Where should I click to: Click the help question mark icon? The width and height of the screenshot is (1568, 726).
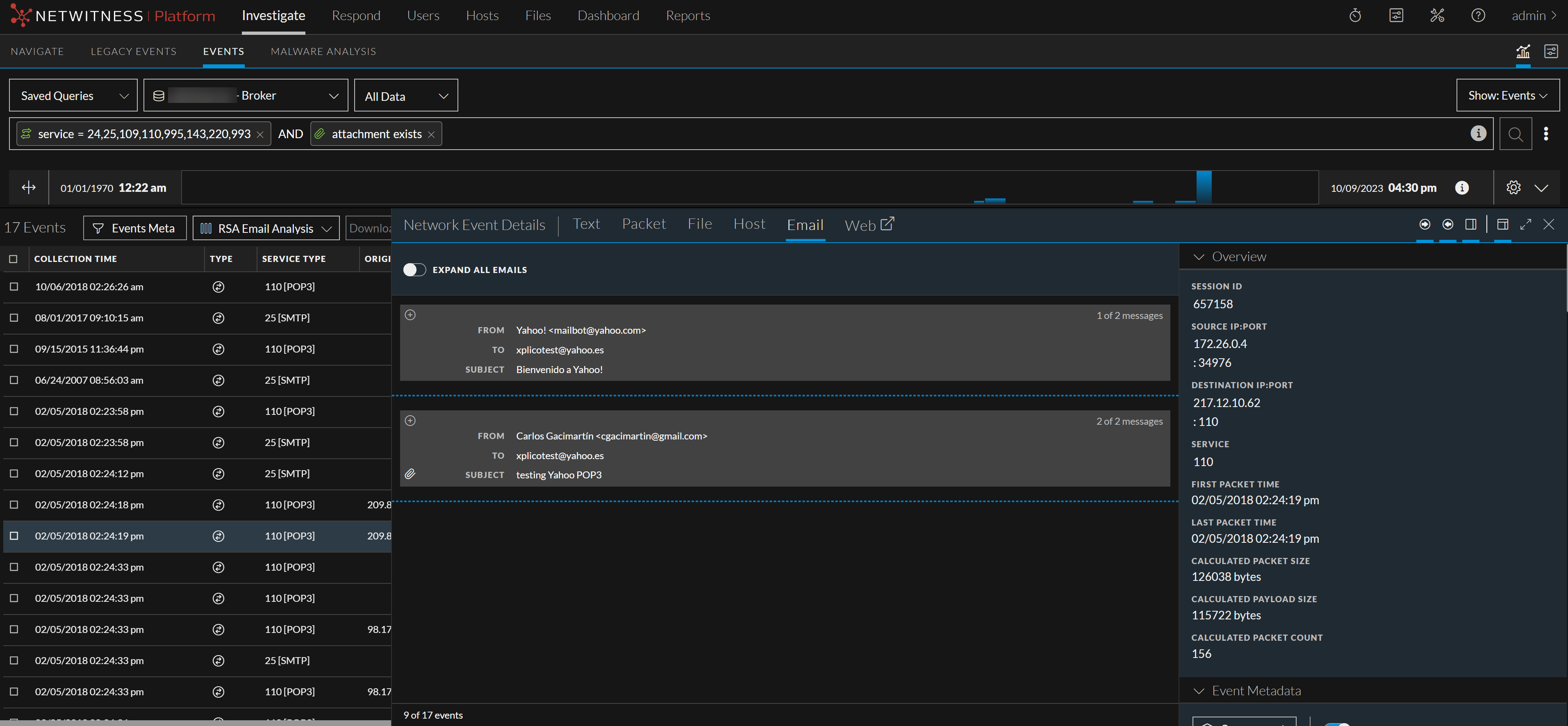[x=1478, y=16]
